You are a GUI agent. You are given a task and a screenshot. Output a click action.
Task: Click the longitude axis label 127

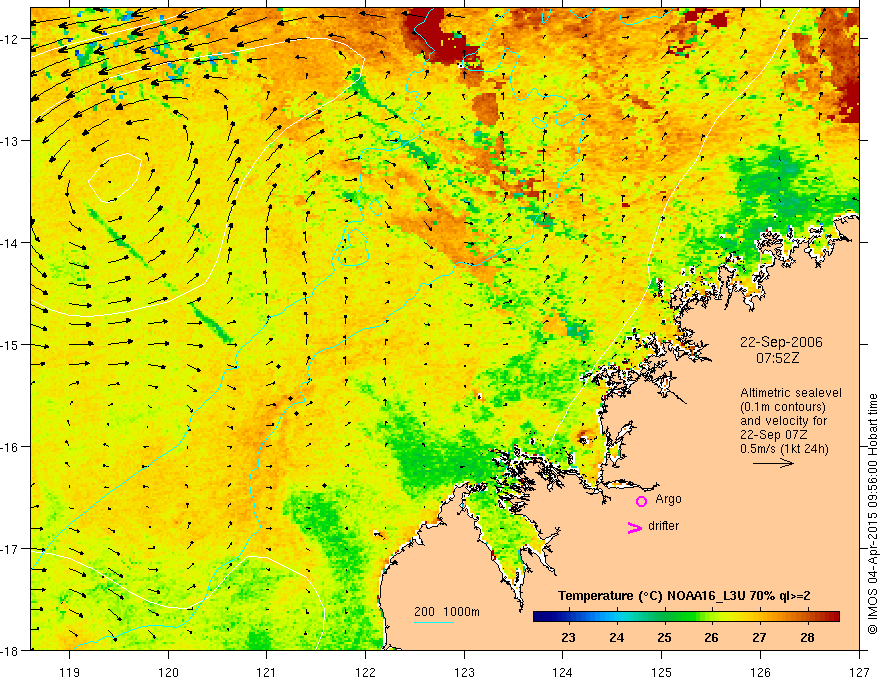click(x=859, y=672)
